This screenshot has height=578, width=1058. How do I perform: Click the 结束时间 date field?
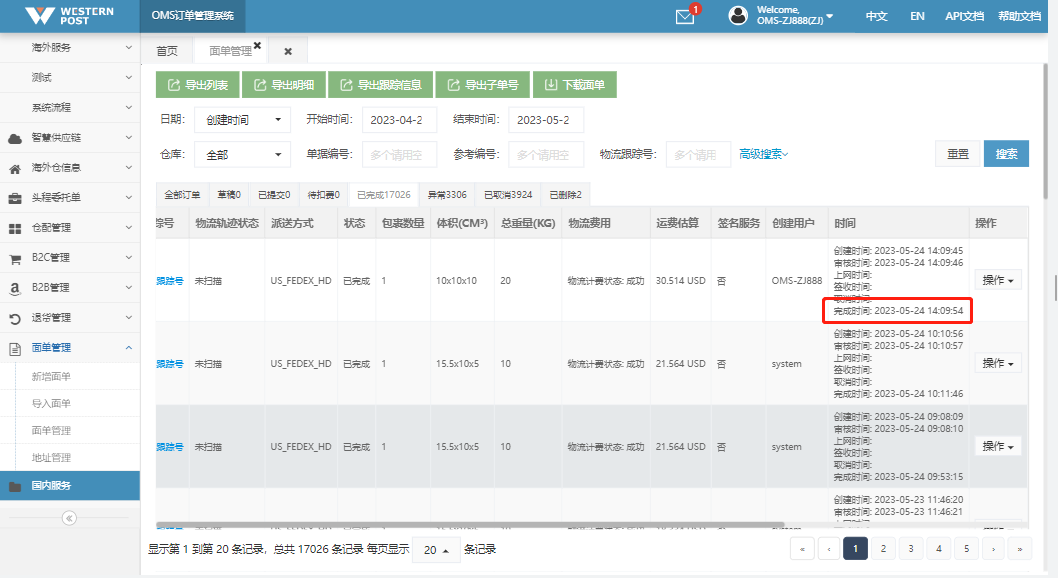(546, 120)
